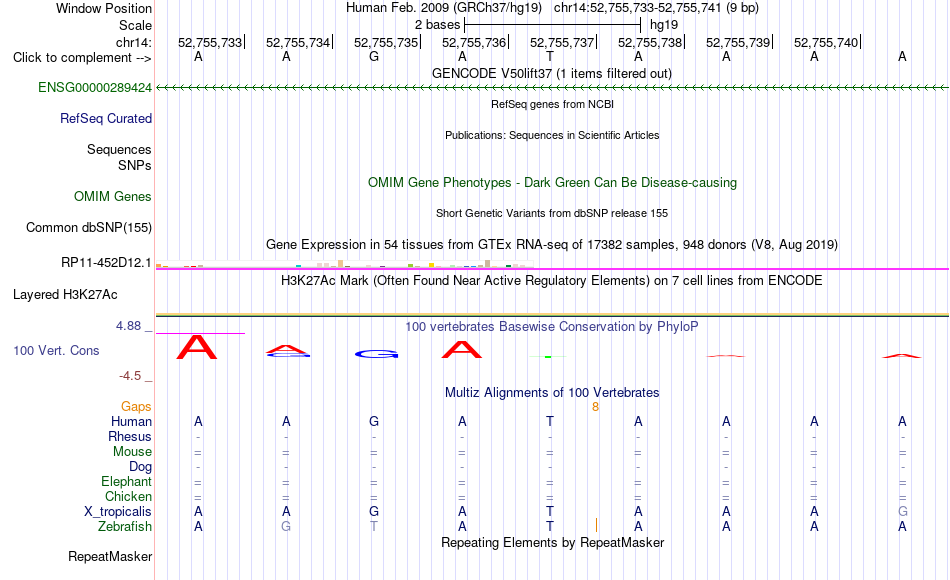This screenshot has height=580, width=950.
Task: Click the Mouse species label
Action: point(132,452)
